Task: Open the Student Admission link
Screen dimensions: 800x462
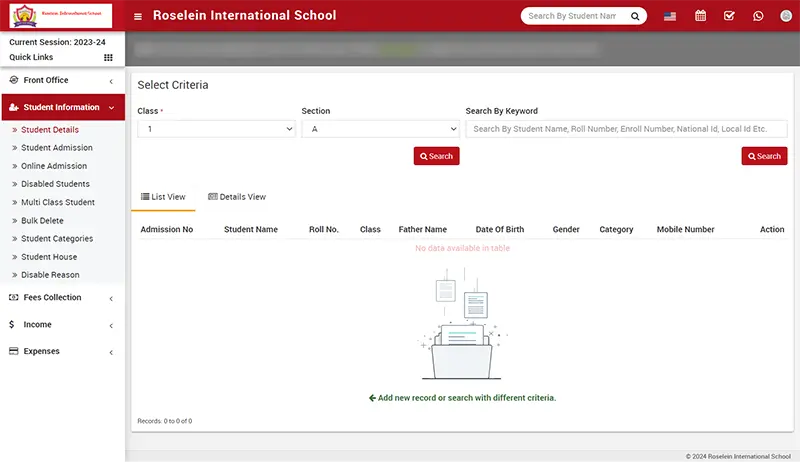Action: [x=57, y=148]
